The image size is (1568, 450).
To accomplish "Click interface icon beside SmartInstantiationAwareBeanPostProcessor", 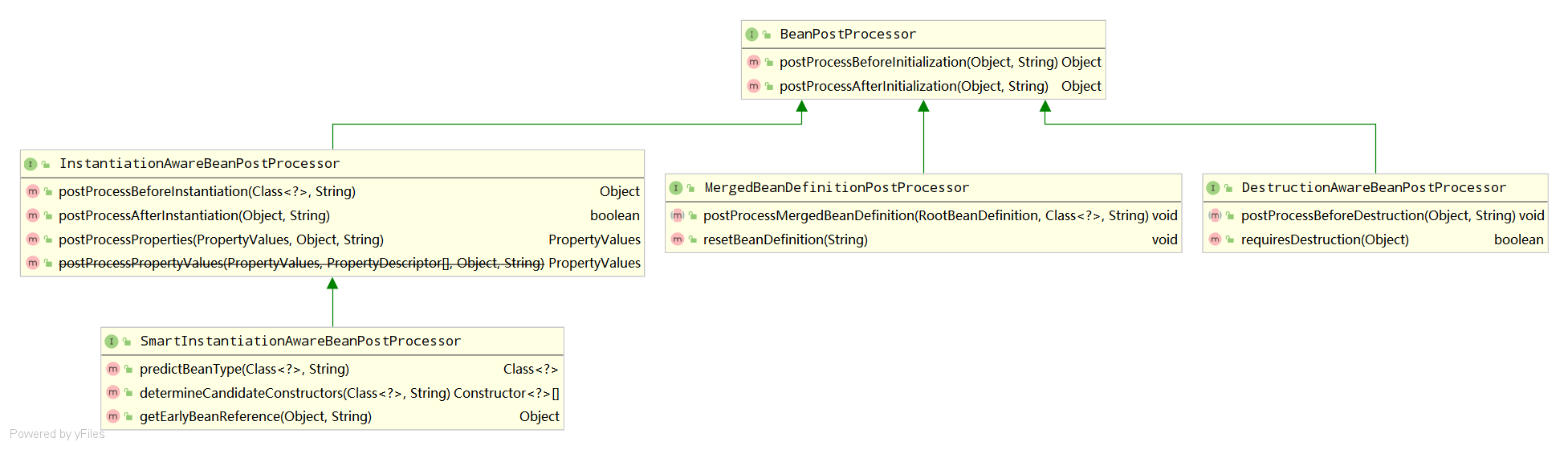I will (x=112, y=342).
